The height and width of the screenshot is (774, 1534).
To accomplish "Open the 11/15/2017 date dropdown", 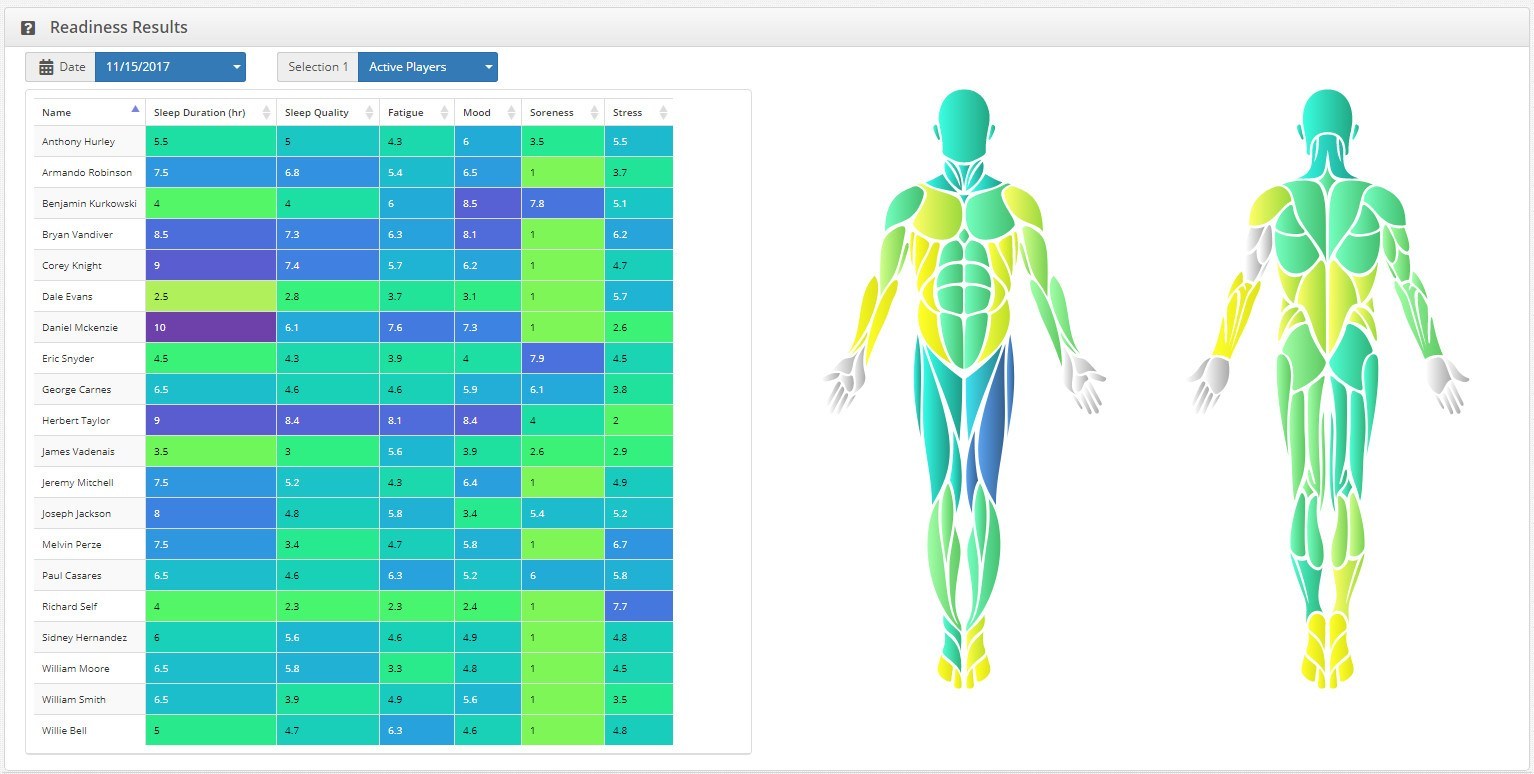I will point(169,67).
